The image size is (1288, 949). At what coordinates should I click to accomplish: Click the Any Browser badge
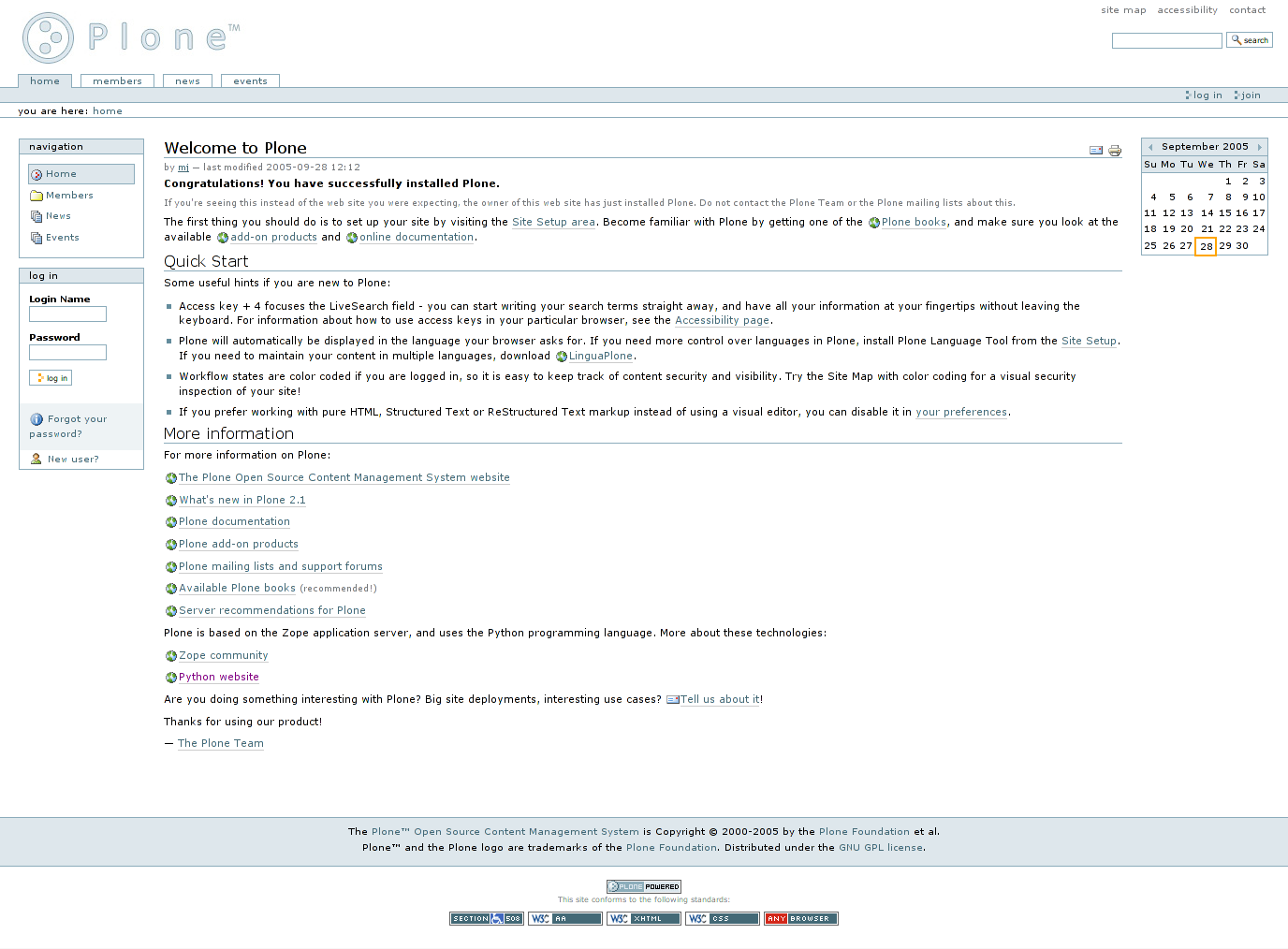point(800,918)
